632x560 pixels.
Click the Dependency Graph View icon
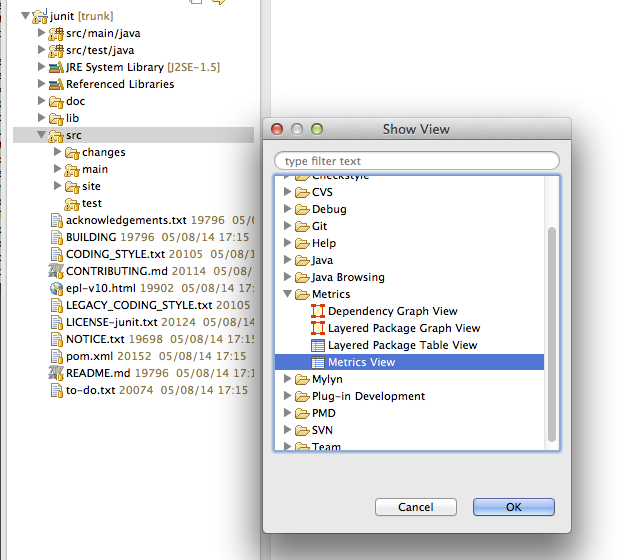click(x=318, y=311)
